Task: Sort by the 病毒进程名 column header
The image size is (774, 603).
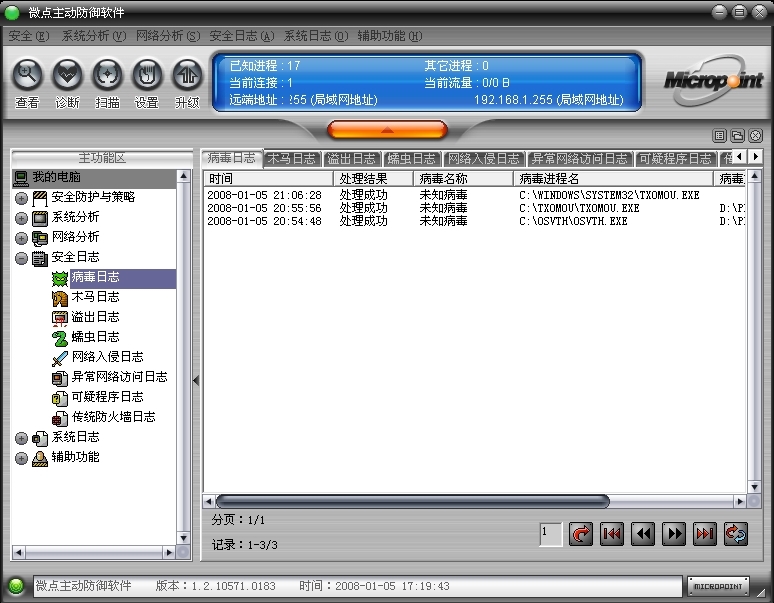Action: tap(613, 179)
